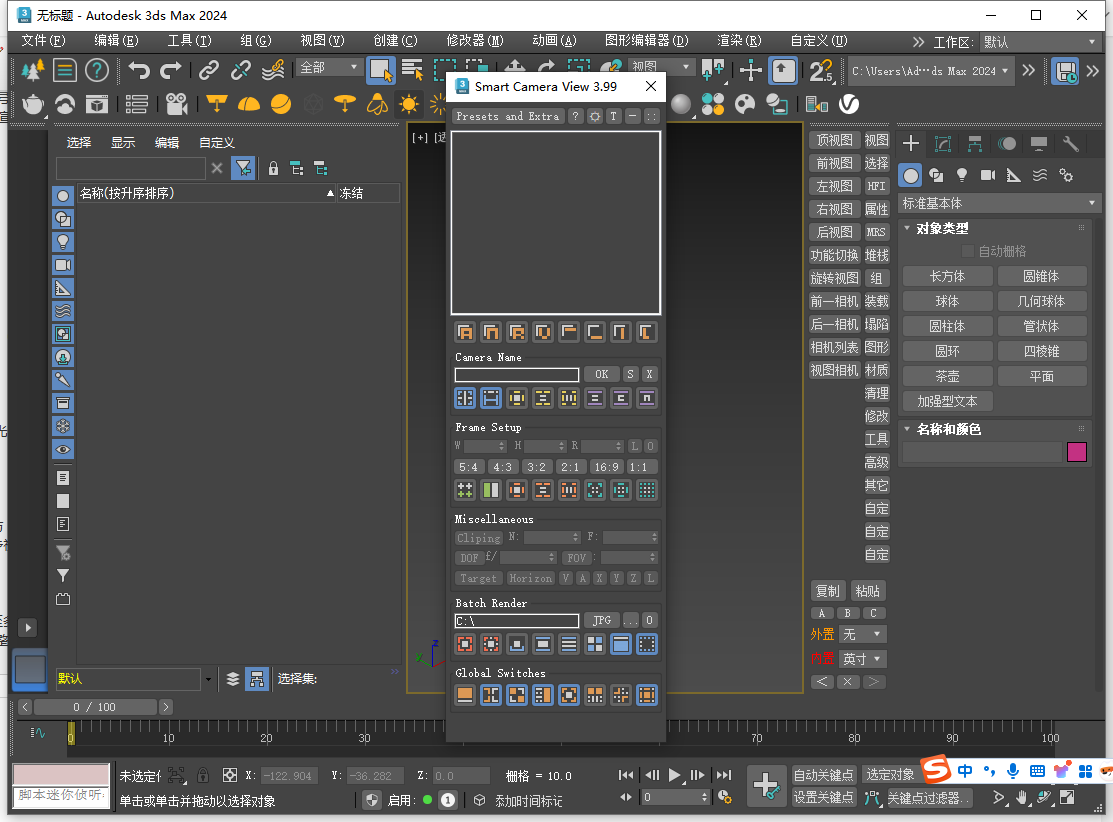Click the first orange icon under Global Switches

click(465, 695)
